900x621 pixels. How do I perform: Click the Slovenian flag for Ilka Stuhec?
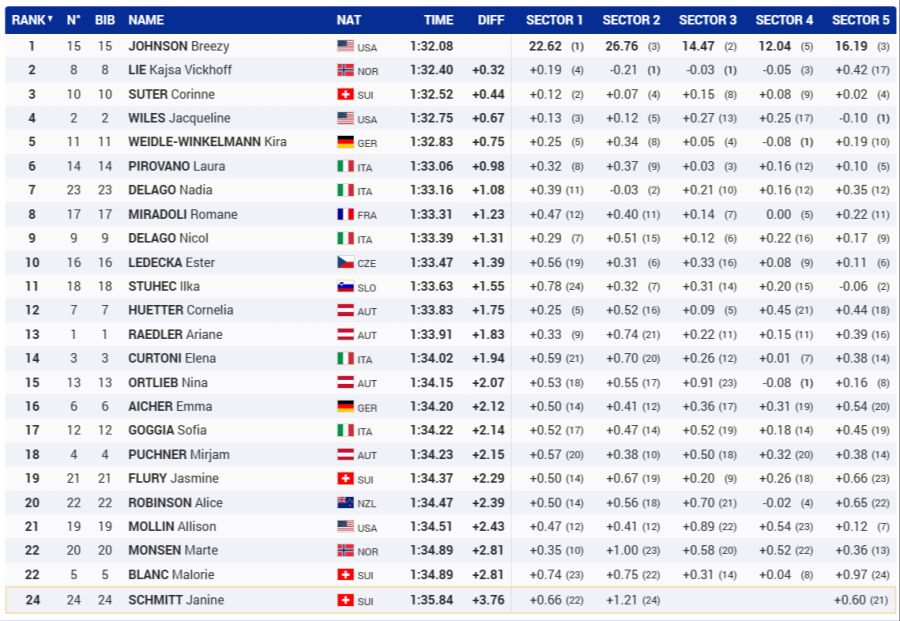pos(346,286)
